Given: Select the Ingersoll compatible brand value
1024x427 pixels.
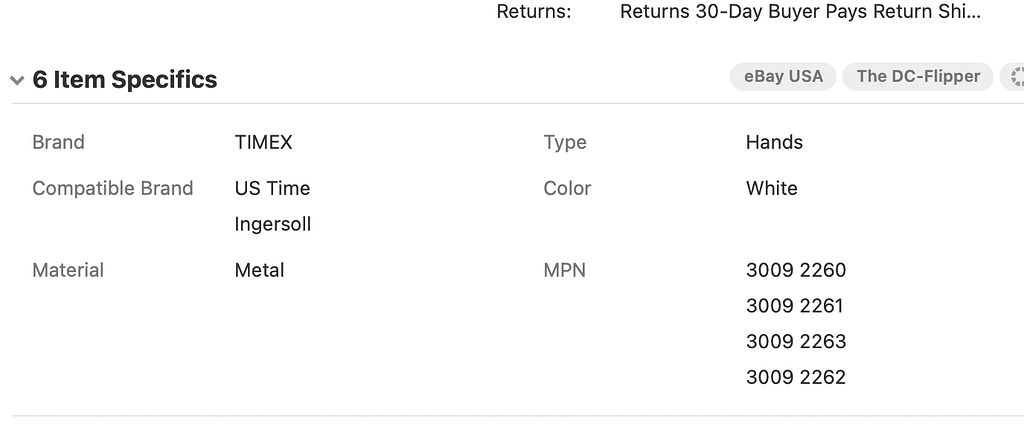Looking at the screenshot, I should click(x=273, y=224).
